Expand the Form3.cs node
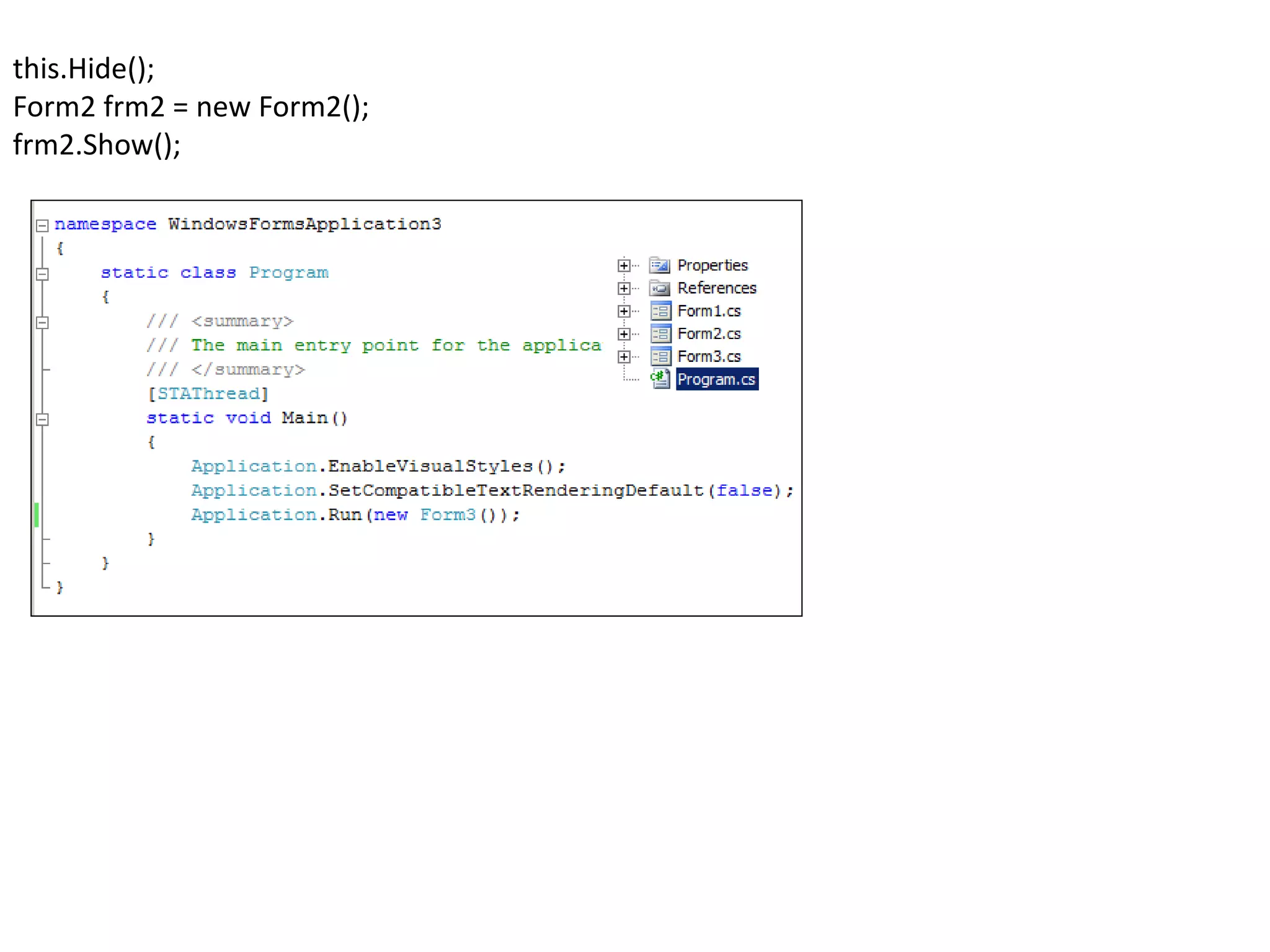Screen dimensions: 1270x952 (x=624, y=357)
